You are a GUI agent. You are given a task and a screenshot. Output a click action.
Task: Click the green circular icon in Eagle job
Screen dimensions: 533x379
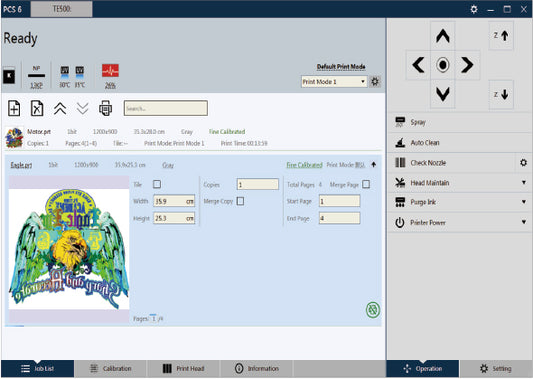[373, 310]
